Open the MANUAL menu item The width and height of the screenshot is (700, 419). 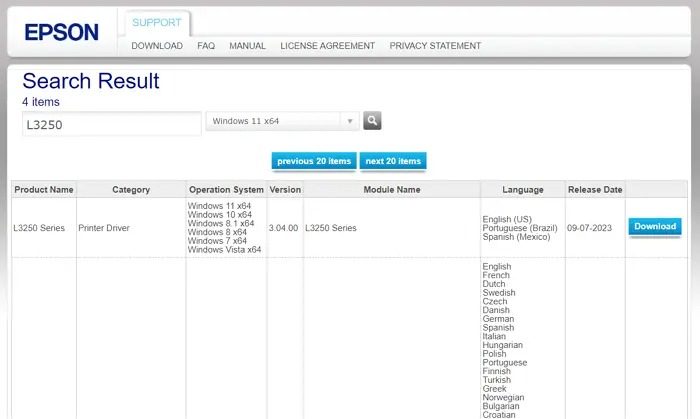247,46
